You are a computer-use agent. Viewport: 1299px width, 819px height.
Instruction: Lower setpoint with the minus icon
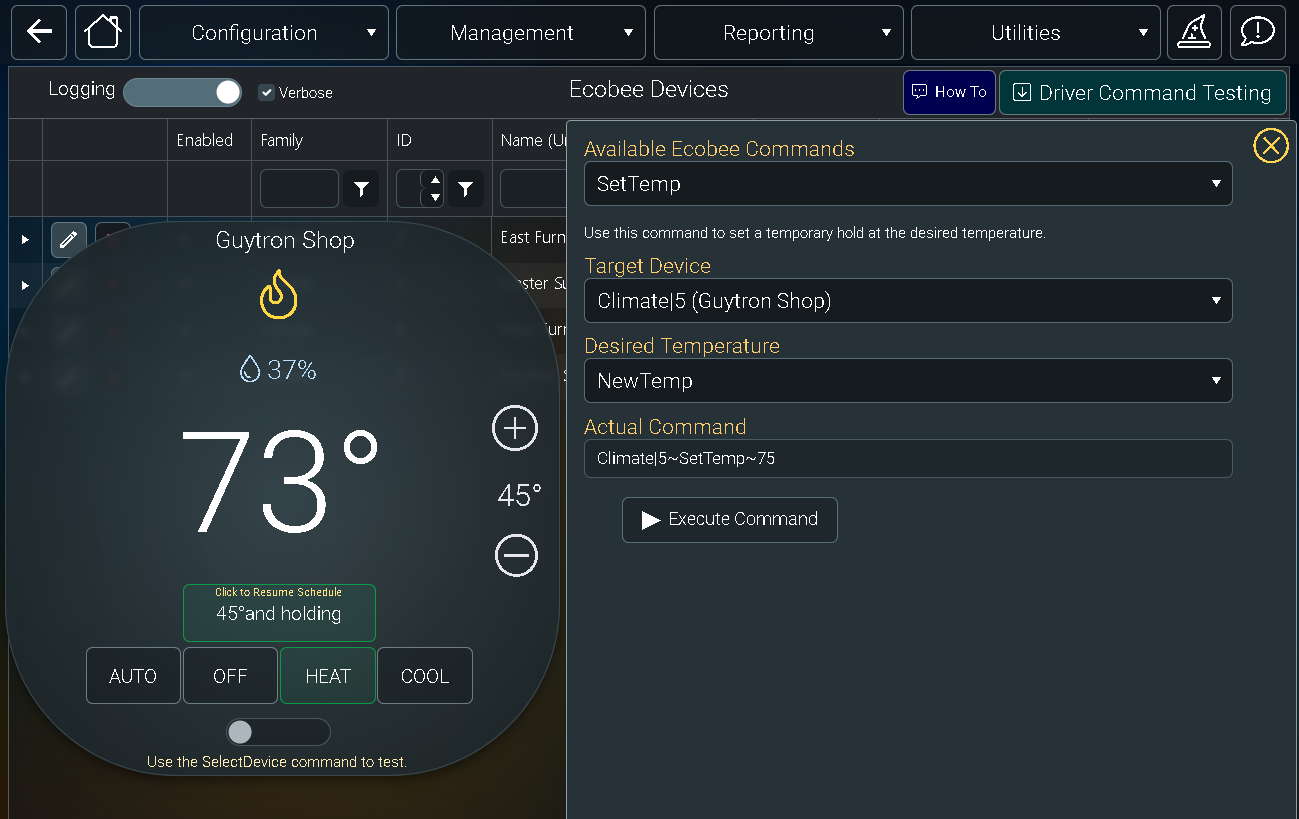click(516, 556)
